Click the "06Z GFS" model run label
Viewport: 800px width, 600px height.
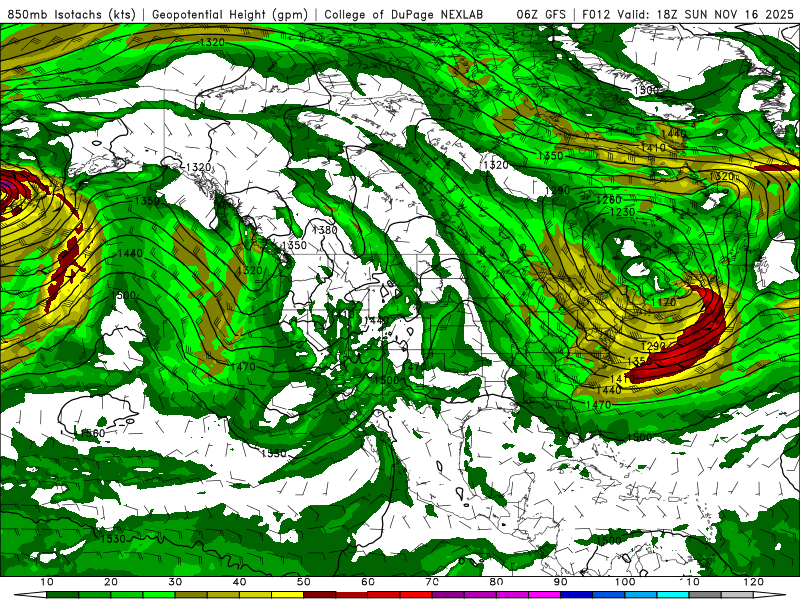[x=541, y=14]
